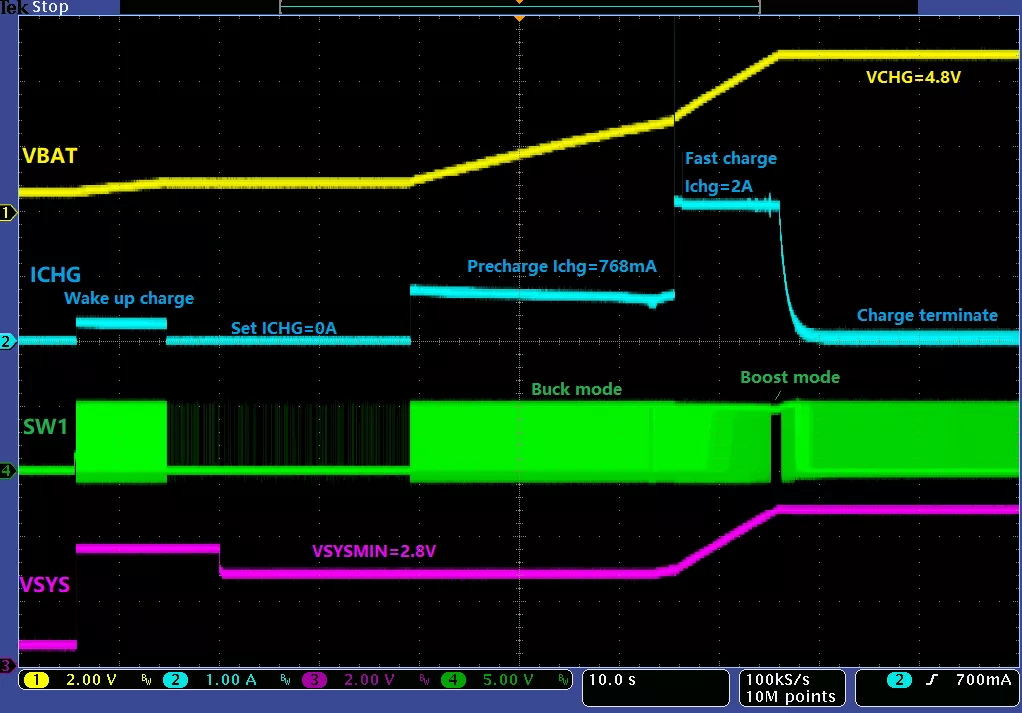Image resolution: width=1022 pixels, height=713 pixels.
Task: Click the Ichg=2A annotation
Action: 718,186
